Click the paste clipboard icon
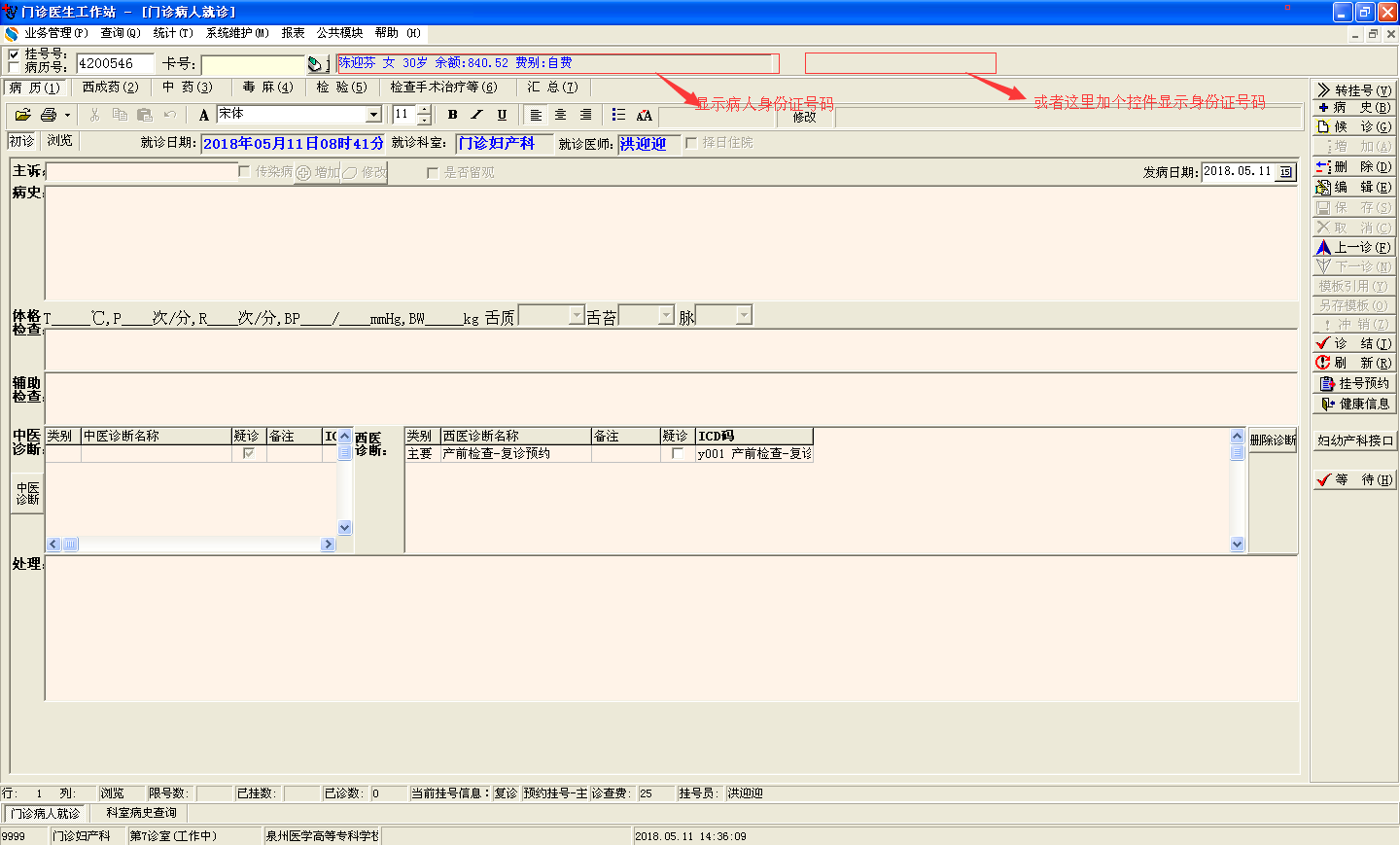This screenshot has width=1400, height=845. click(145, 115)
